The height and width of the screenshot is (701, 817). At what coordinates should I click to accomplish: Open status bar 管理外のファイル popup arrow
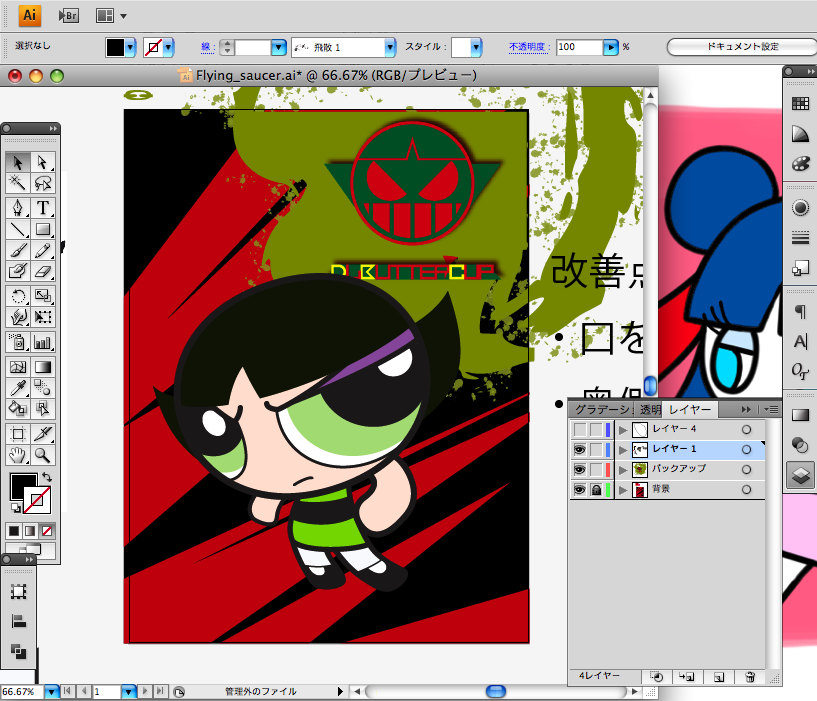[340, 692]
